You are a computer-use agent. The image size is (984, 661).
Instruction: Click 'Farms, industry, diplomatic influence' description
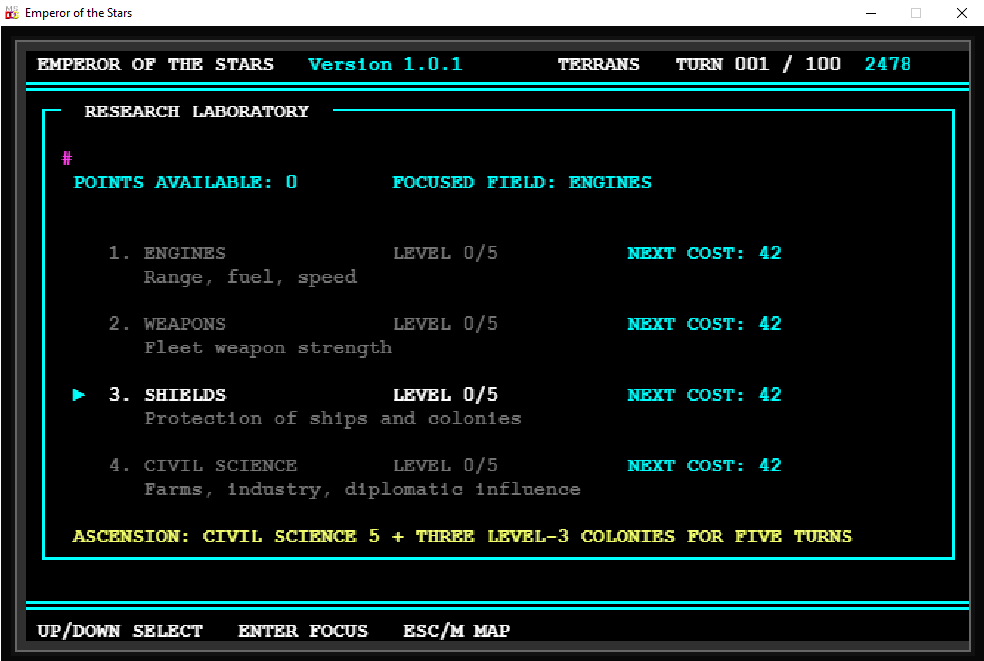pyautogui.click(x=363, y=490)
